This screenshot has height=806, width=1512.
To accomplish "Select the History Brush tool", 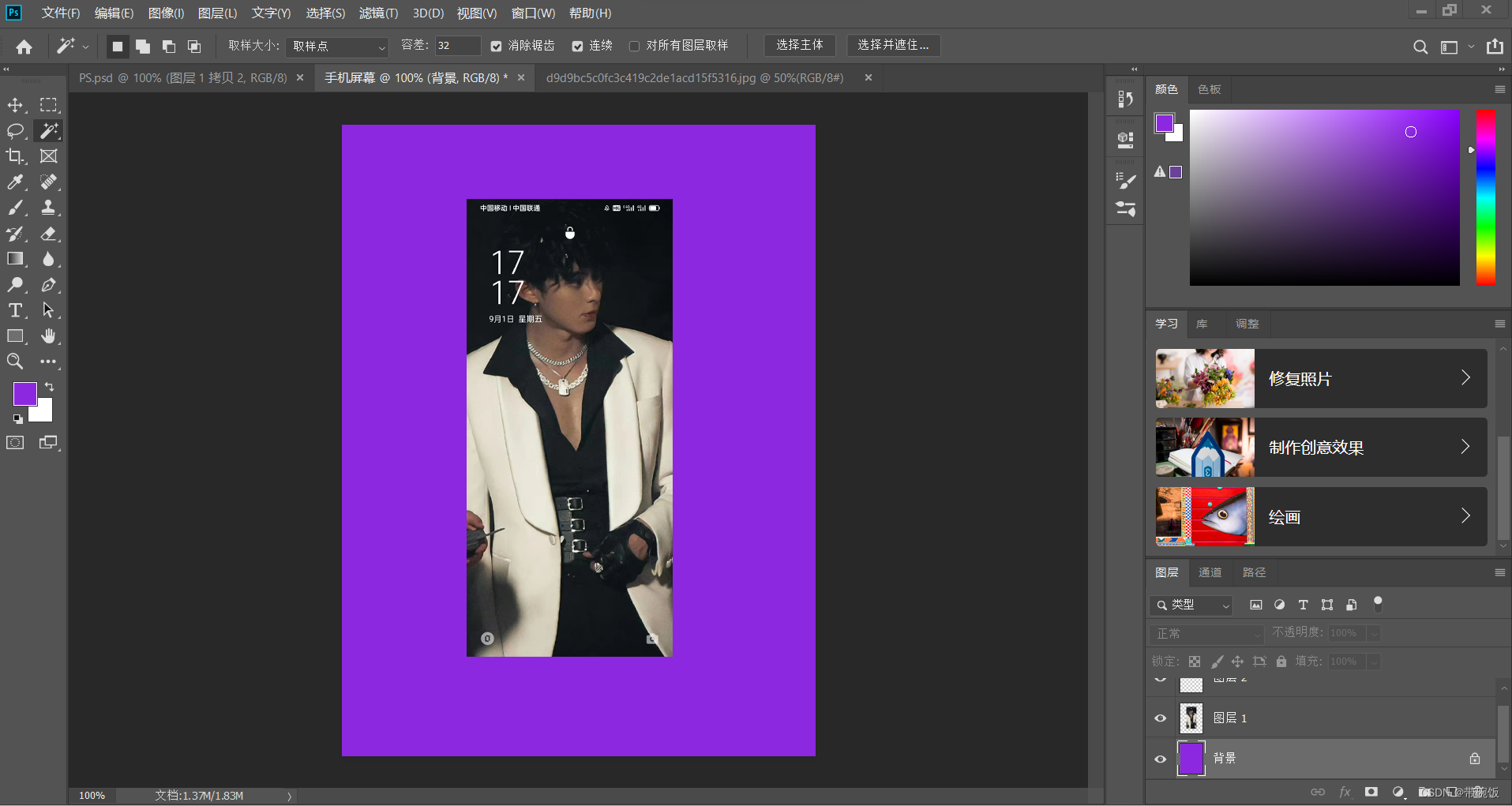I will tap(15, 234).
